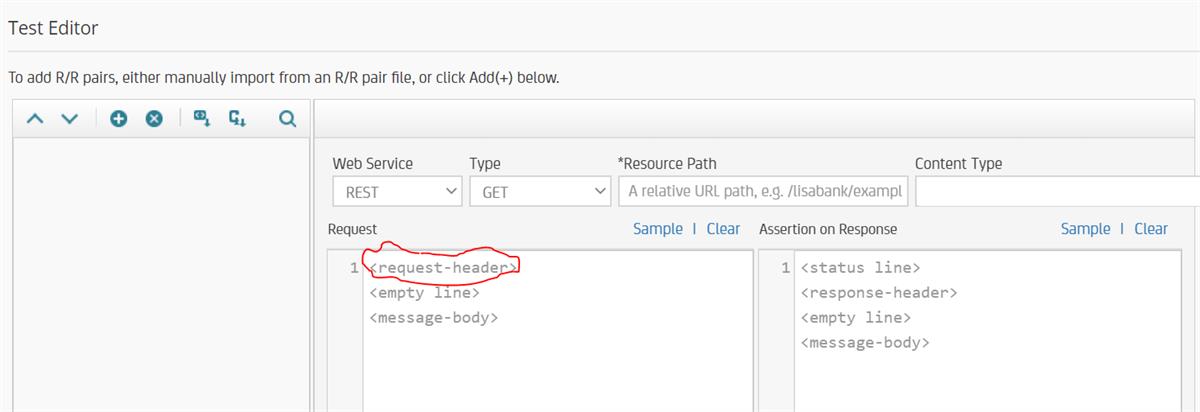Move the selected R/R pair down
Screen dimensions: 1200x412
coord(69,119)
